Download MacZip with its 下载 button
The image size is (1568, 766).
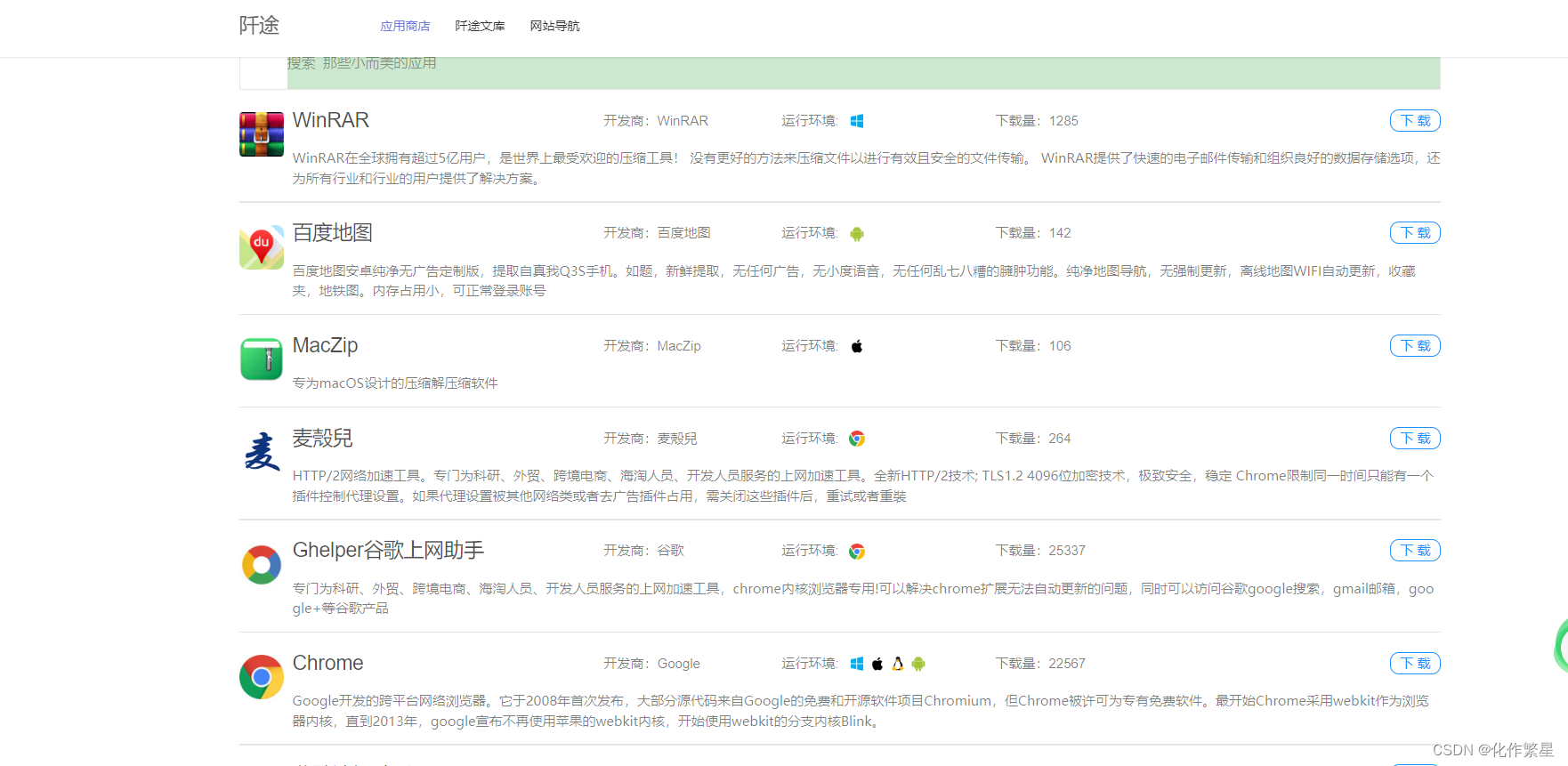(x=1415, y=345)
